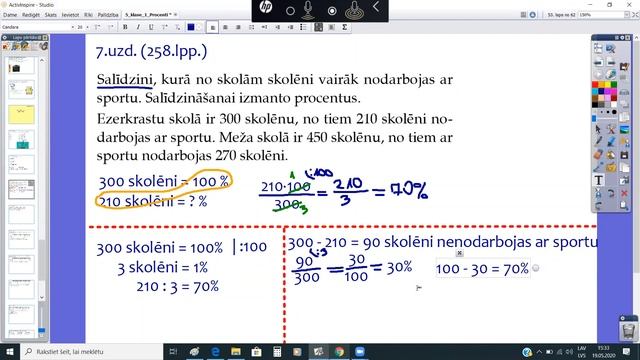This screenshot has width=640, height=360.
Task: Select the Eraser tool
Action: point(598,155)
